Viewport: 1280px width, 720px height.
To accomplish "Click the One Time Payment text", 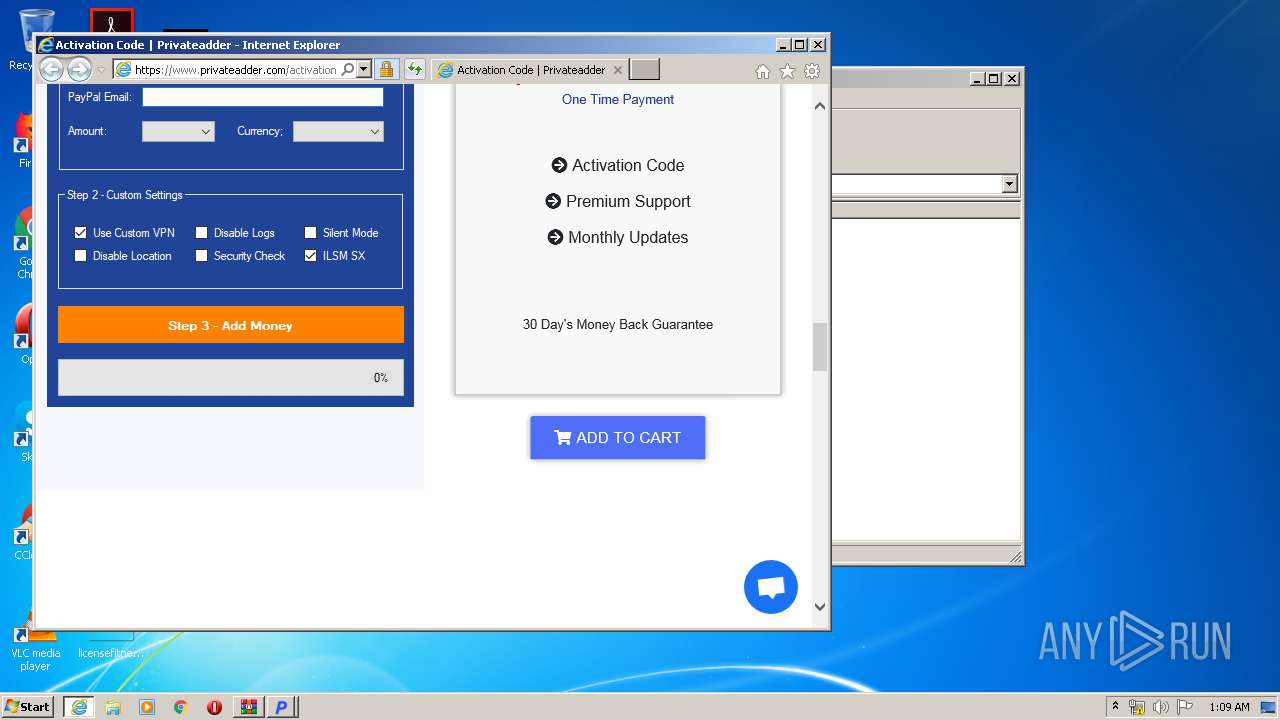I will 618,99.
